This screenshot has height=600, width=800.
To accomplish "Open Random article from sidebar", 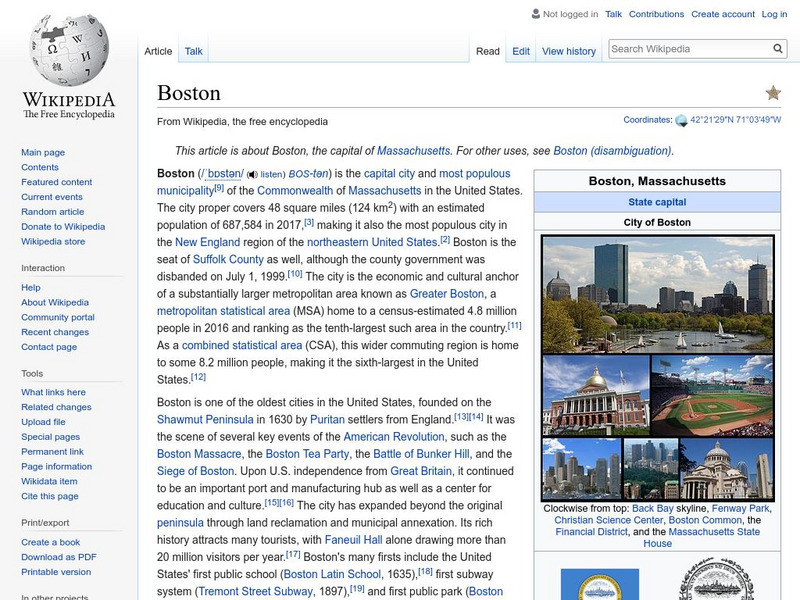I will tap(52, 212).
